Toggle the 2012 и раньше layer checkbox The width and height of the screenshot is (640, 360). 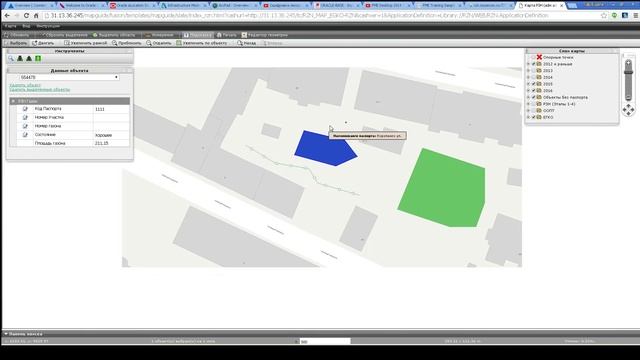point(533,64)
